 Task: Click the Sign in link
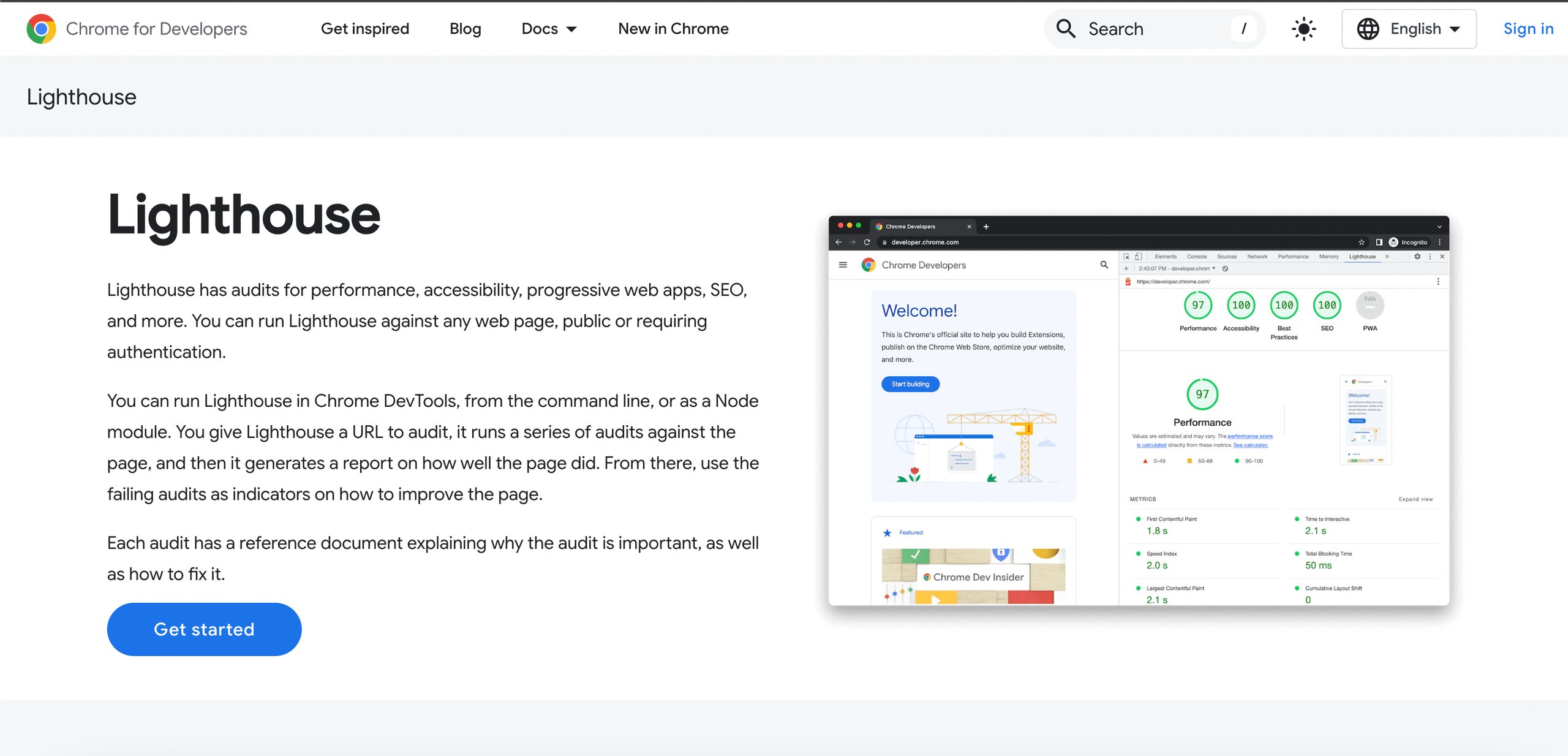coord(1528,29)
